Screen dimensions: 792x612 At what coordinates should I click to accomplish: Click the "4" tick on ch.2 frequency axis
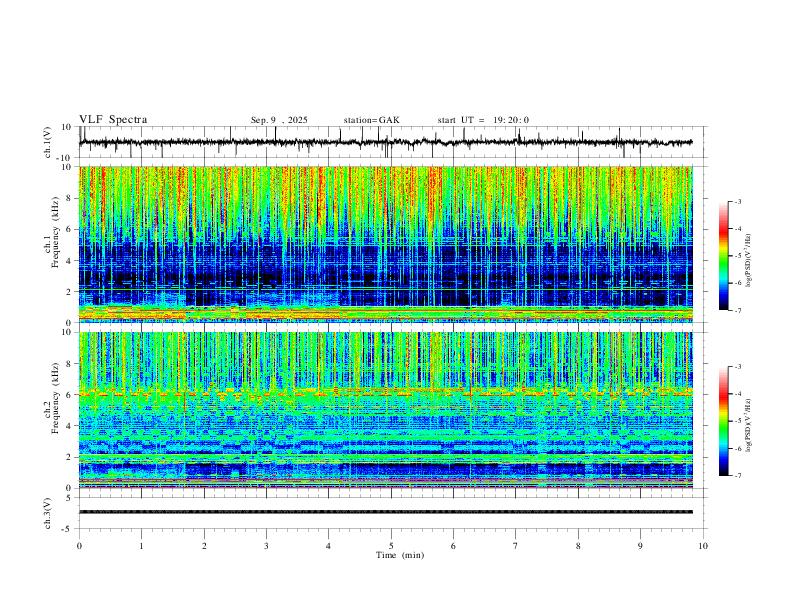pyautogui.click(x=70, y=426)
